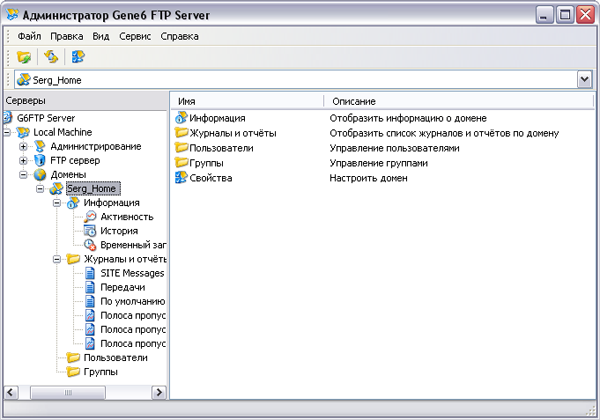This screenshot has height=420, width=600.
Task: Collapse the Local Machine tree node
Action: pos(7,133)
